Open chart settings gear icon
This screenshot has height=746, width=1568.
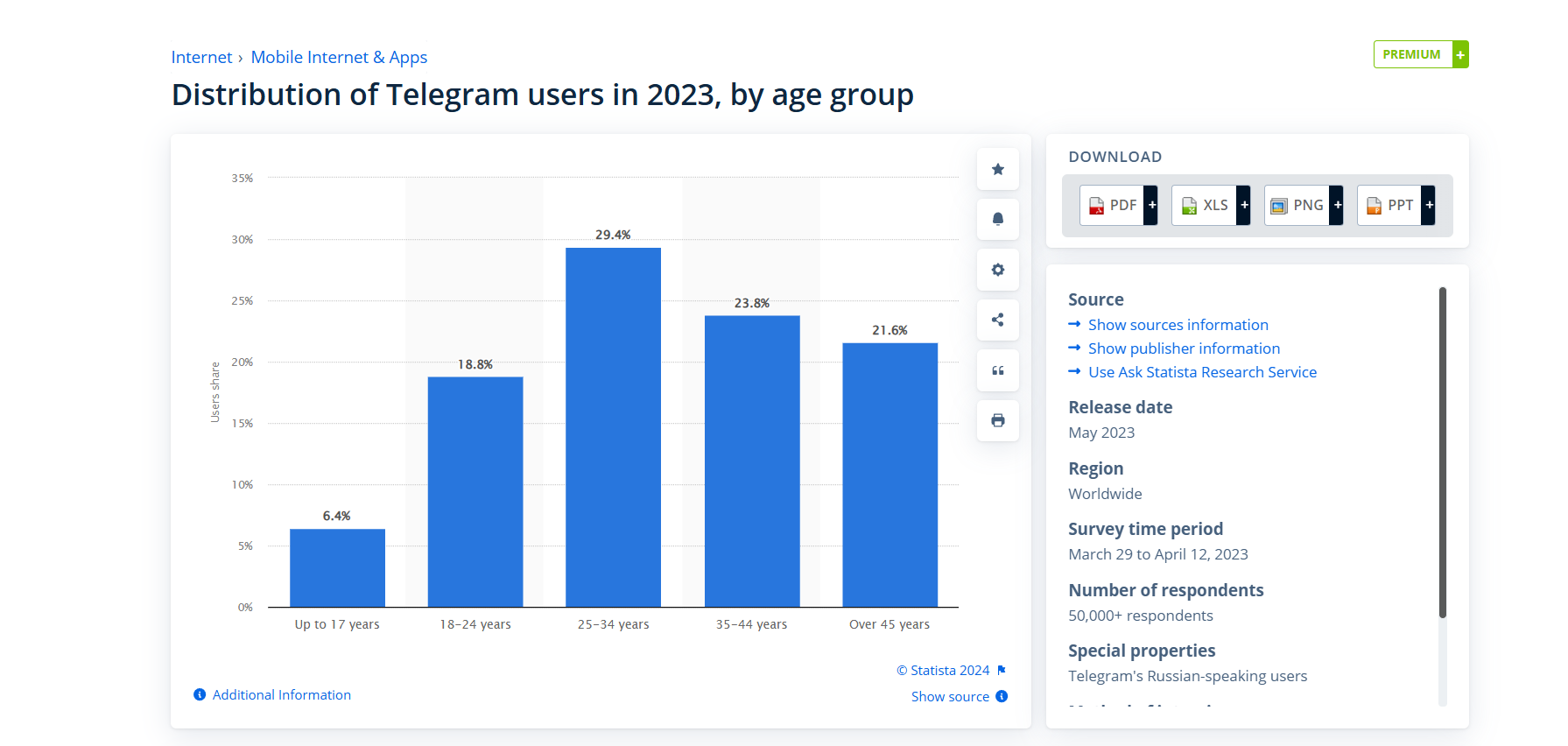click(x=997, y=270)
